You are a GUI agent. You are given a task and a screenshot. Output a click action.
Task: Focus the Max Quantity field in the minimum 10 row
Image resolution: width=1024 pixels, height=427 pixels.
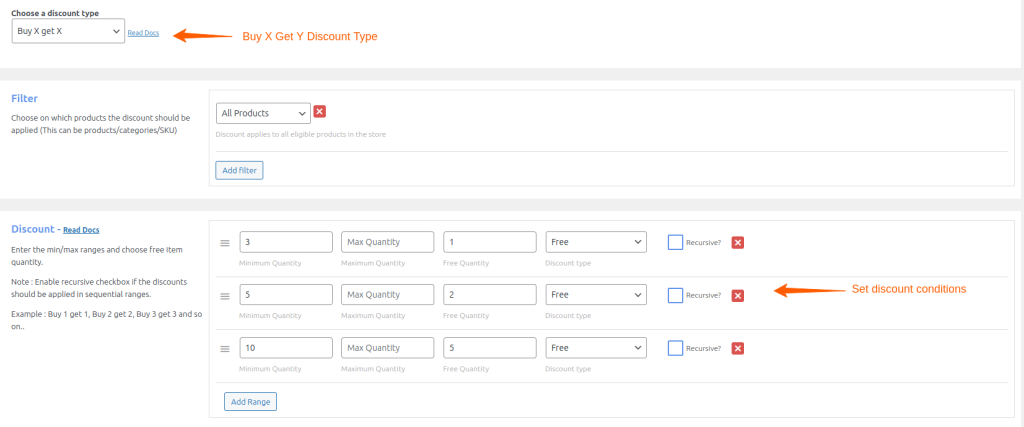(x=388, y=347)
